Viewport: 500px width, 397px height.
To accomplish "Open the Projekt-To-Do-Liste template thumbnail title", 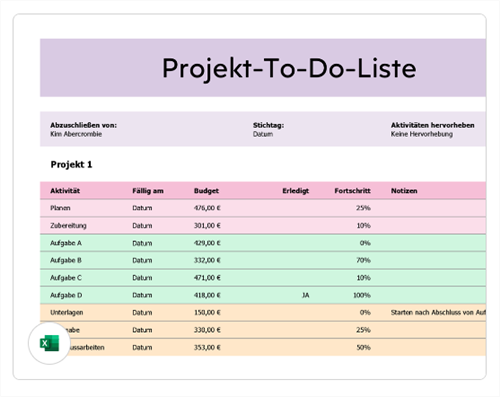I will pos(289,68).
